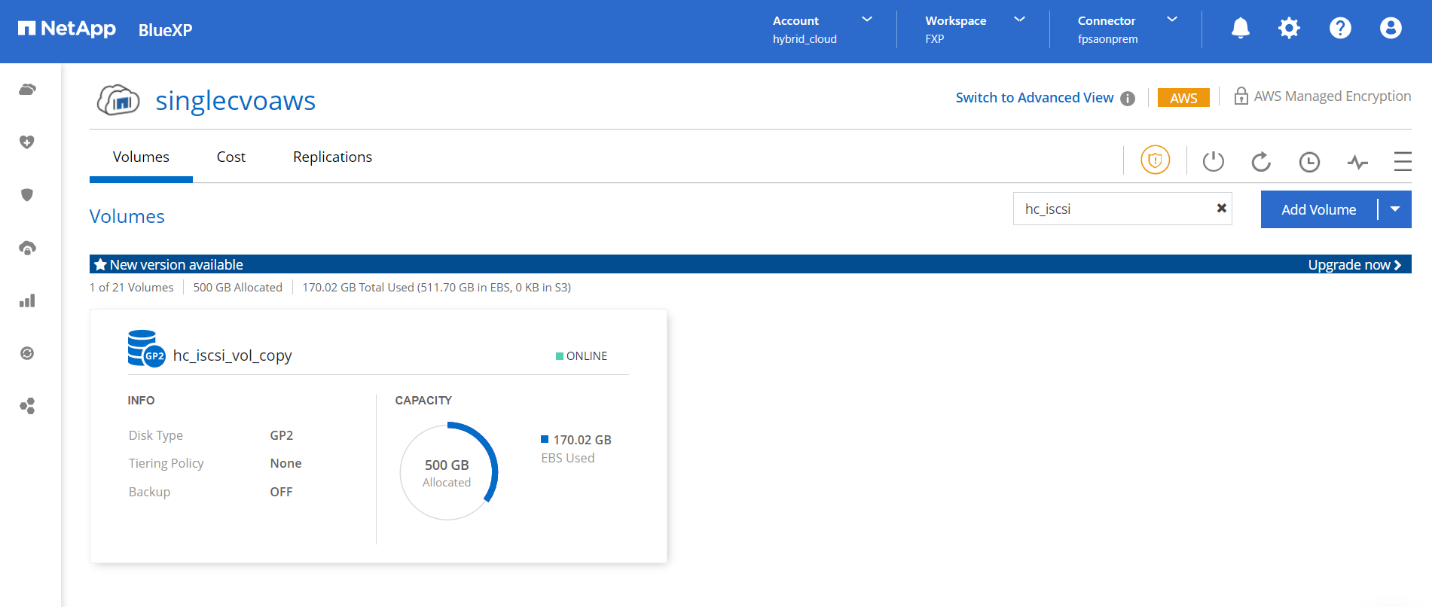Image resolution: width=1432 pixels, height=607 pixels.
Task: Expand the Connector fpsaonprem dropdown
Action: coord(1172,19)
